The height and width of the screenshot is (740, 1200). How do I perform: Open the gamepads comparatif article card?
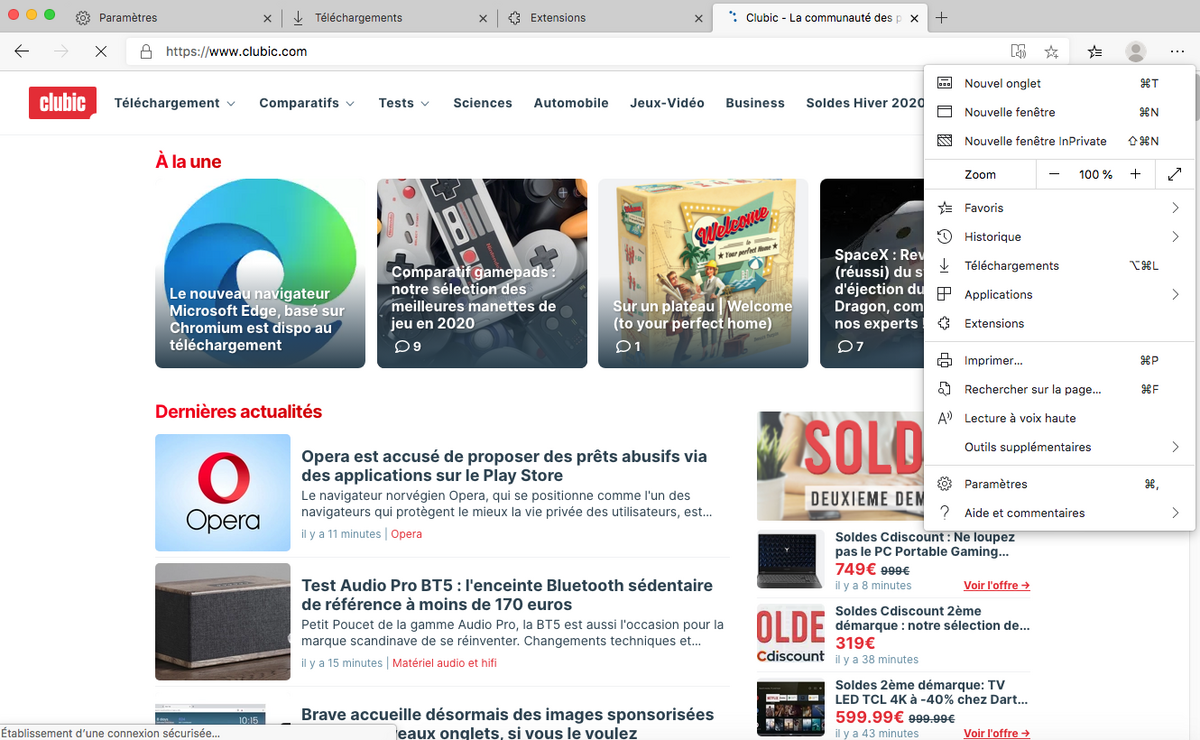click(x=482, y=273)
